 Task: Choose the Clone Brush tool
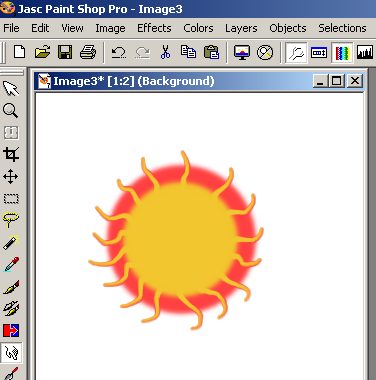(x=11, y=309)
